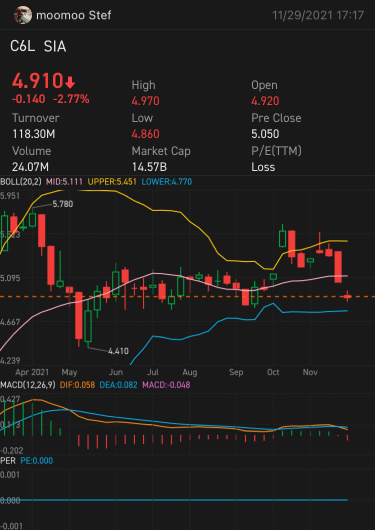Select the Apr 2021 date axis label
The image size is (375, 530).
tap(32, 372)
